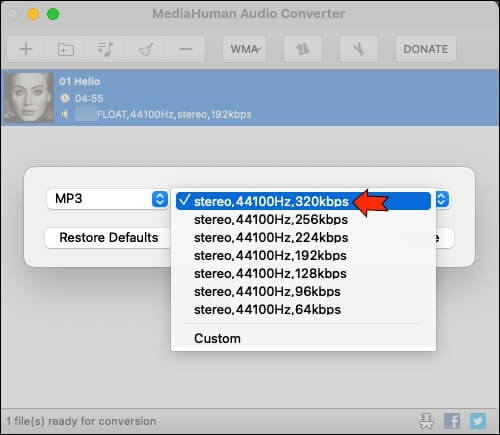The height and width of the screenshot is (435, 500).
Task: Click the remove minus icon
Action: coord(185,49)
